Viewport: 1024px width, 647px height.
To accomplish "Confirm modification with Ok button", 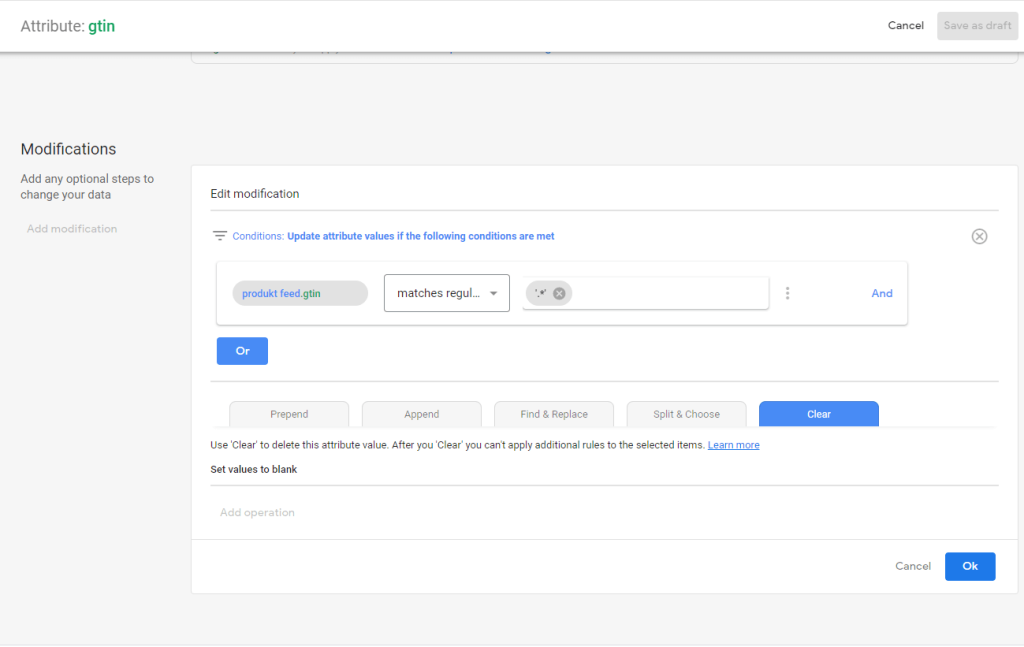I will click(x=969, y=566).
